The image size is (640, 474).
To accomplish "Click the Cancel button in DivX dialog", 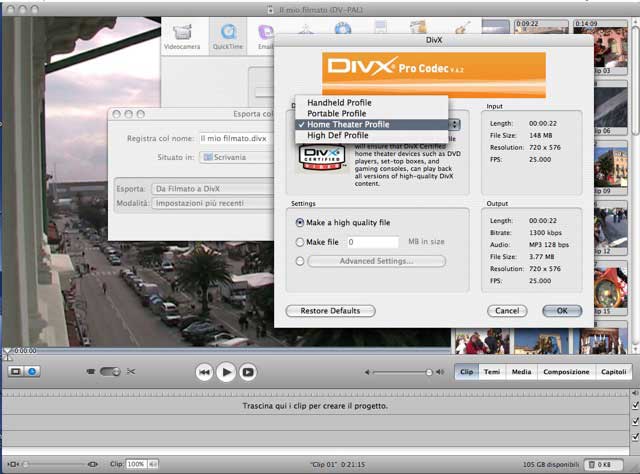I will [507, 311].
